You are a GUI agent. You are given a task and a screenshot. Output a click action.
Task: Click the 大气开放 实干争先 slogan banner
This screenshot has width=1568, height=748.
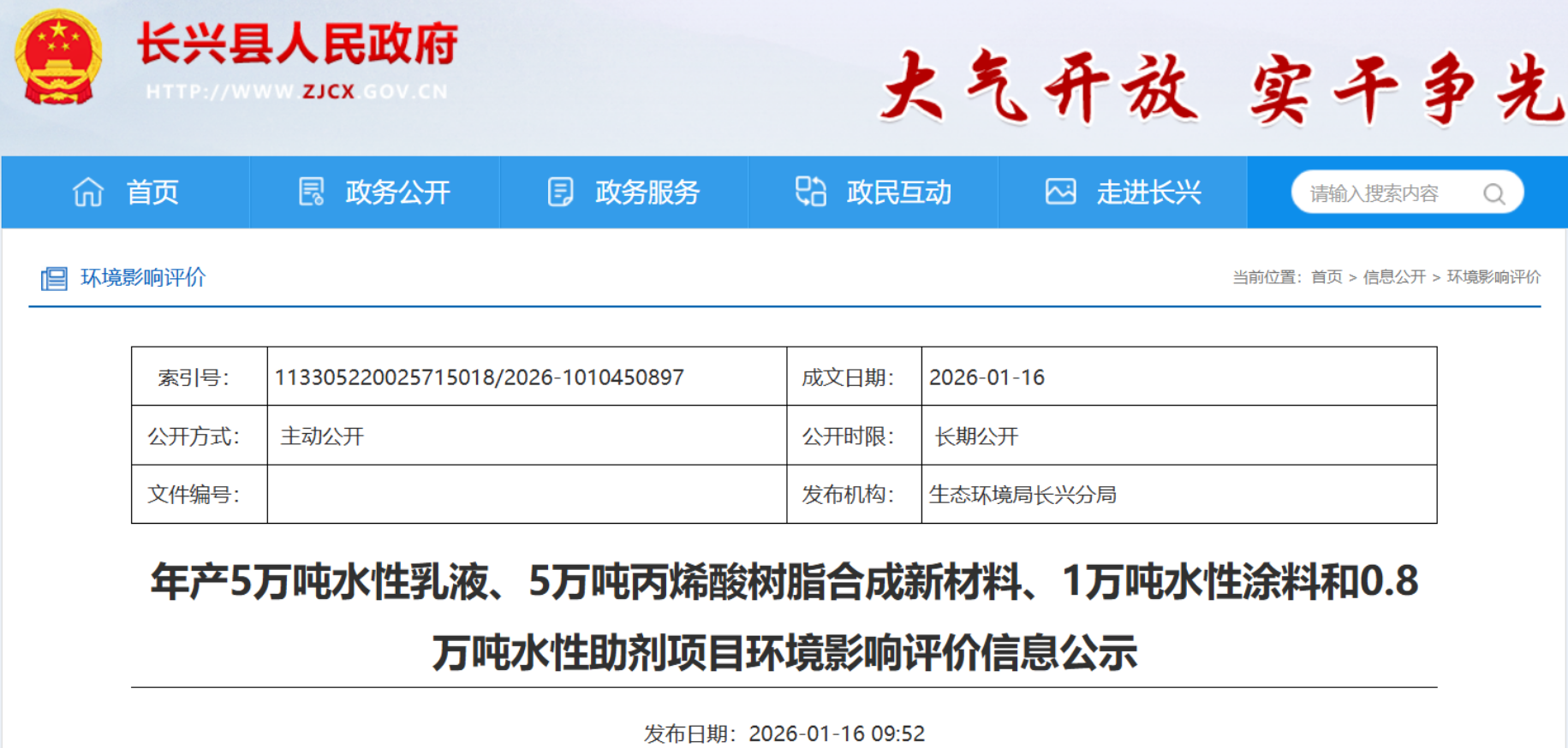tap(1223, 88)
